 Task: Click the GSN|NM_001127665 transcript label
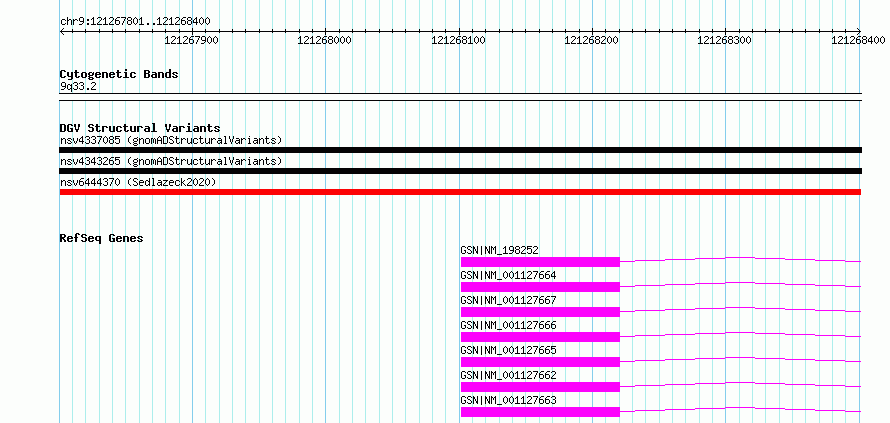click(x=508, y=350)
